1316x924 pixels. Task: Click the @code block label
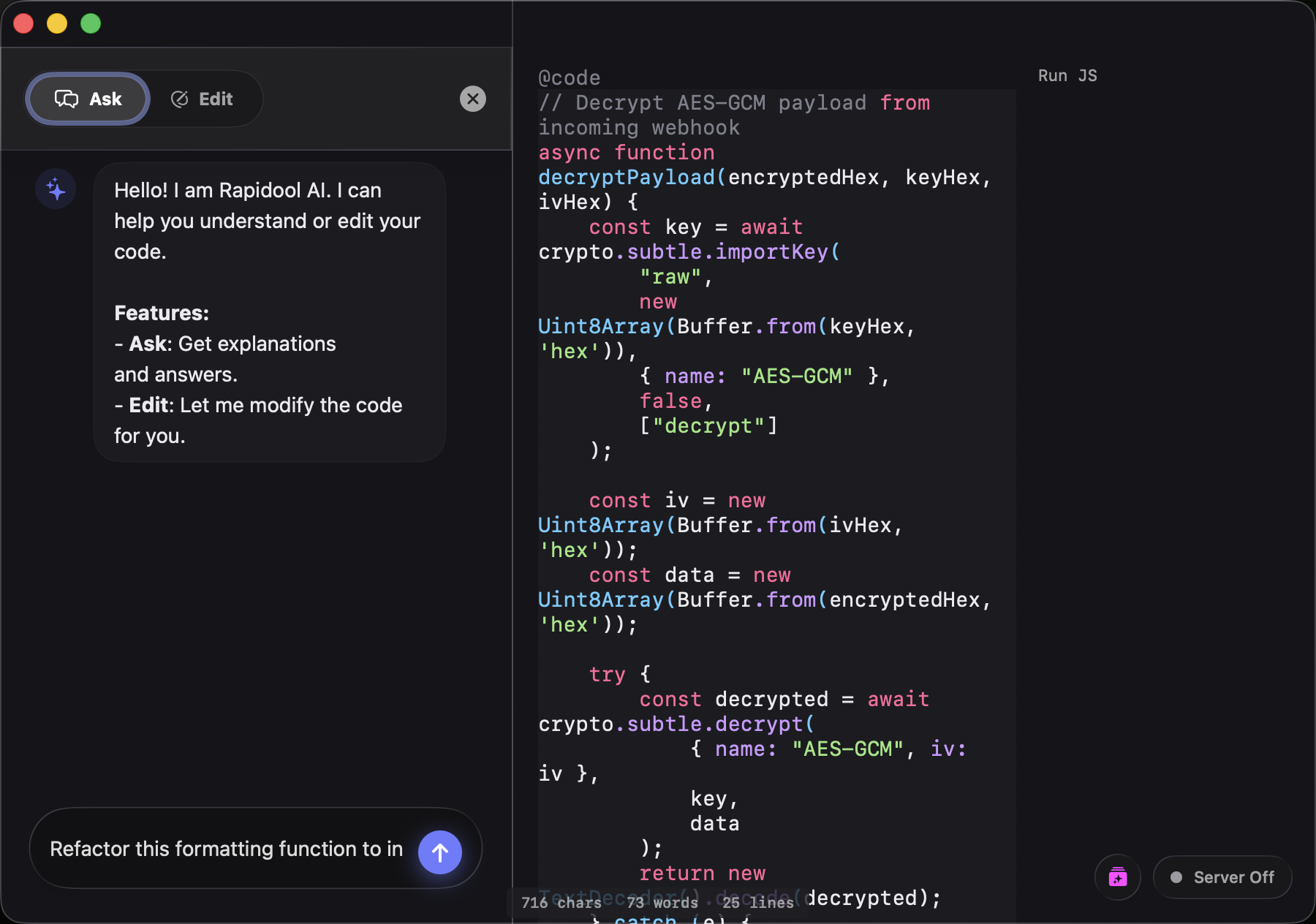pos(569,77)
